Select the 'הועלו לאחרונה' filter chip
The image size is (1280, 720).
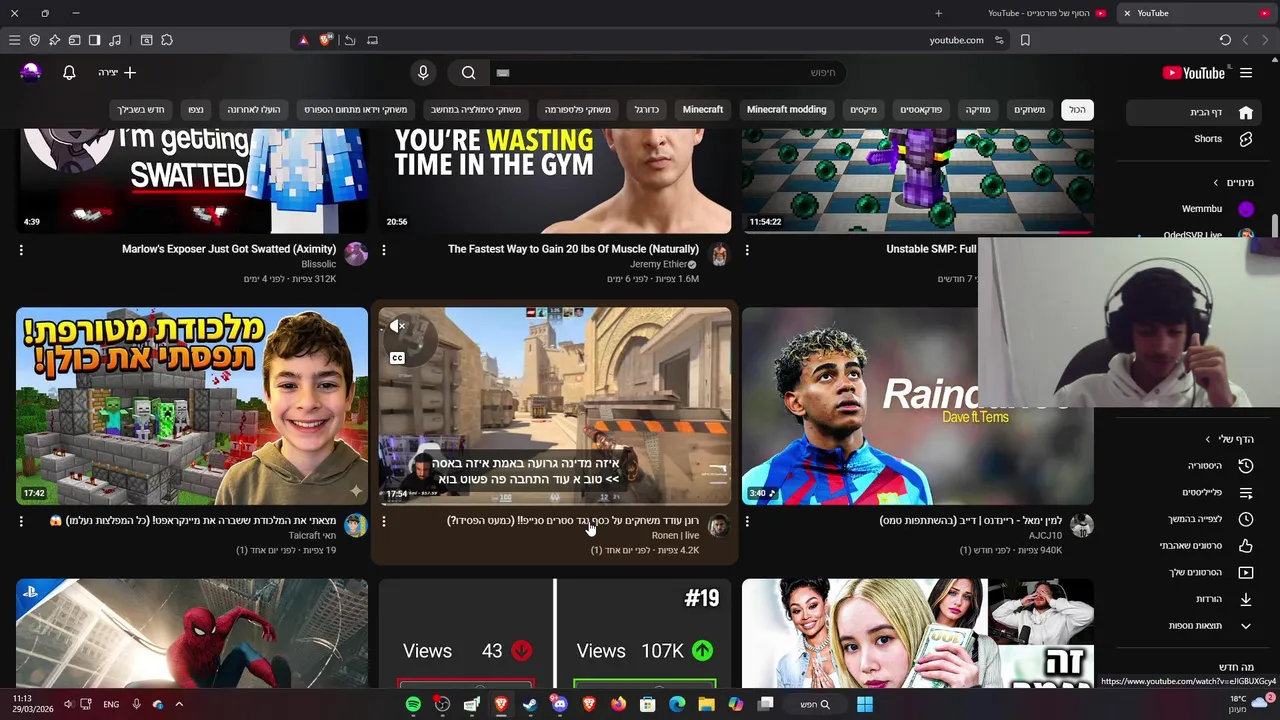coord(254,109)
